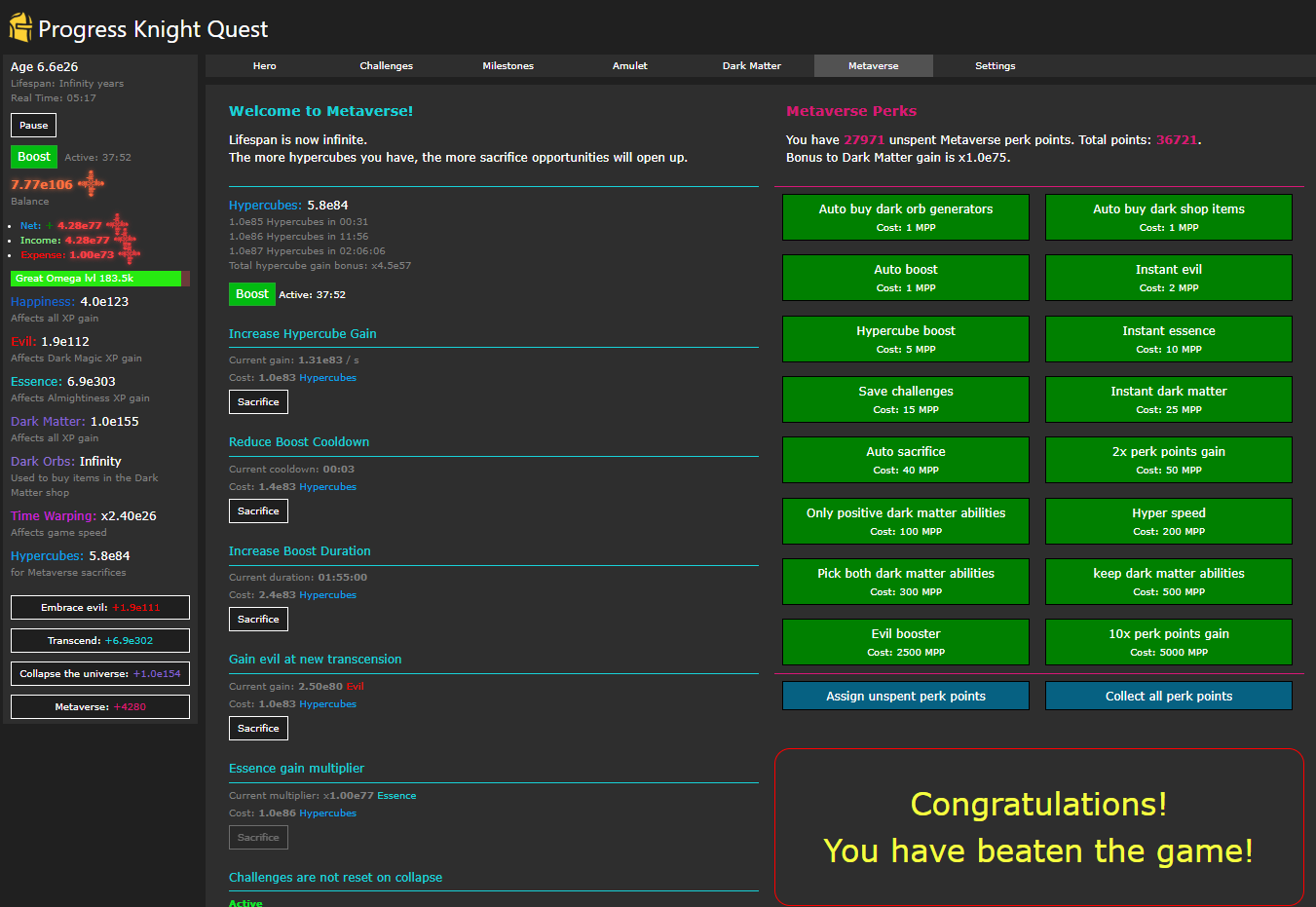This screenshot has height=907, width=1316.
Task: Click the Great Omega level progress bar
Action: click(x=100, y=279)
